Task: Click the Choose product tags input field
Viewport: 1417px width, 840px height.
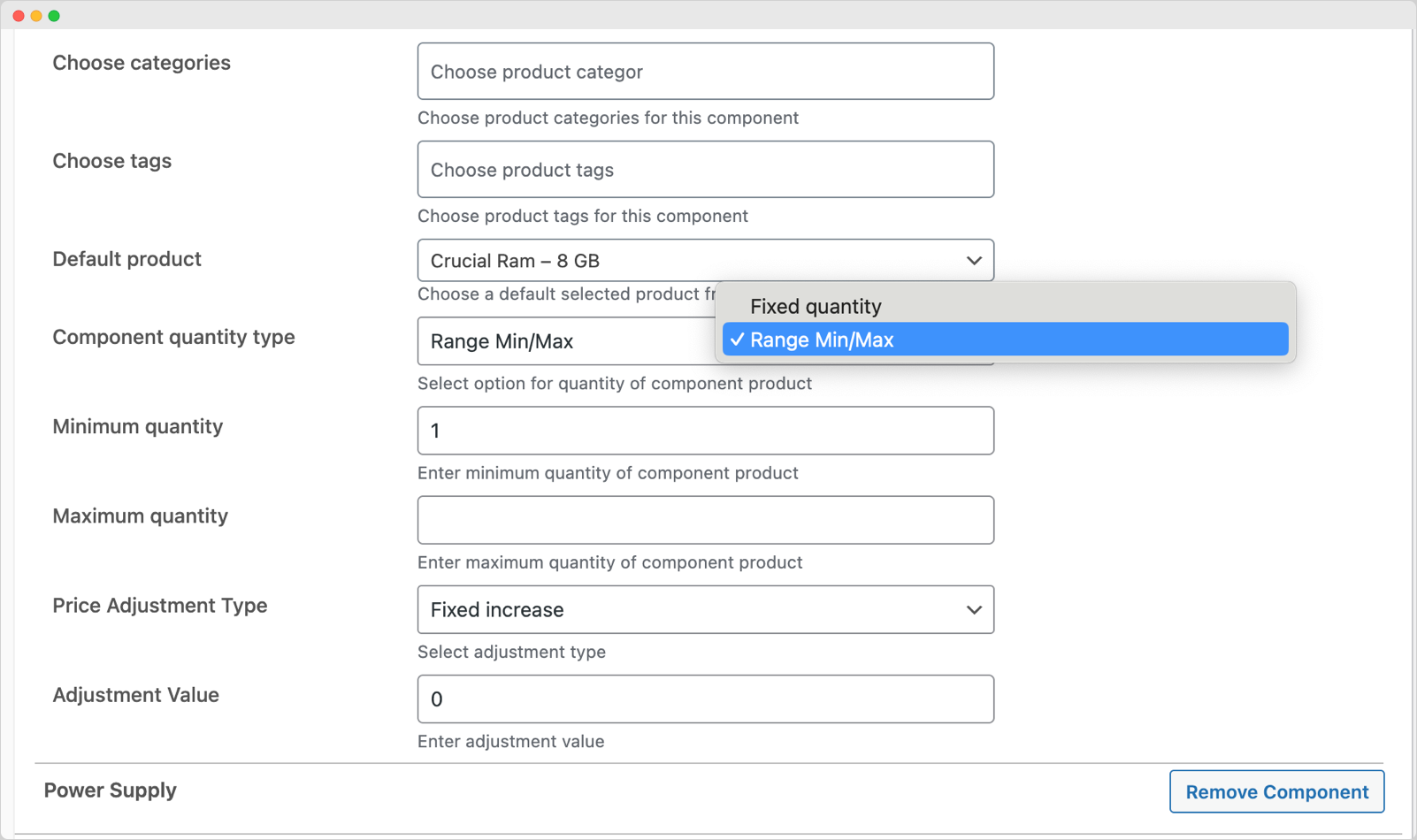Action: pyautogui.click(x=705, y=169)
